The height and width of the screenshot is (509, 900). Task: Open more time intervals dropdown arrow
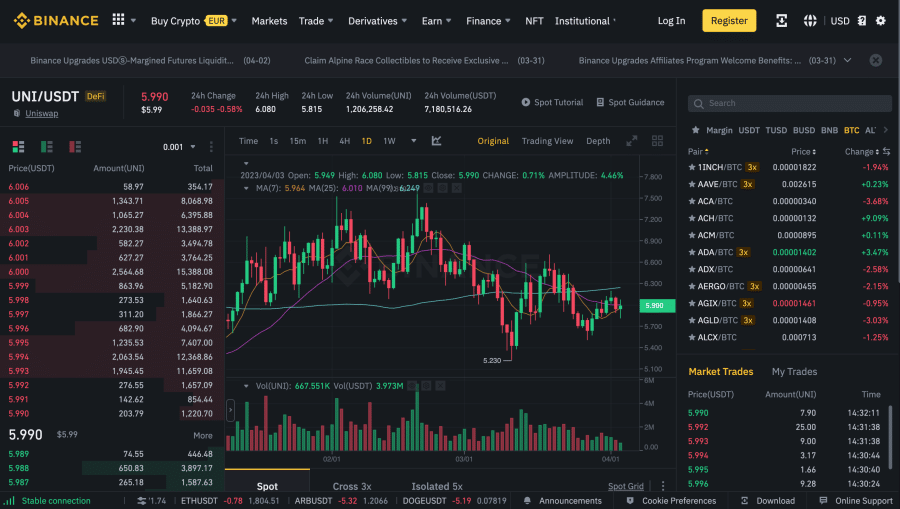pos(413,141)
